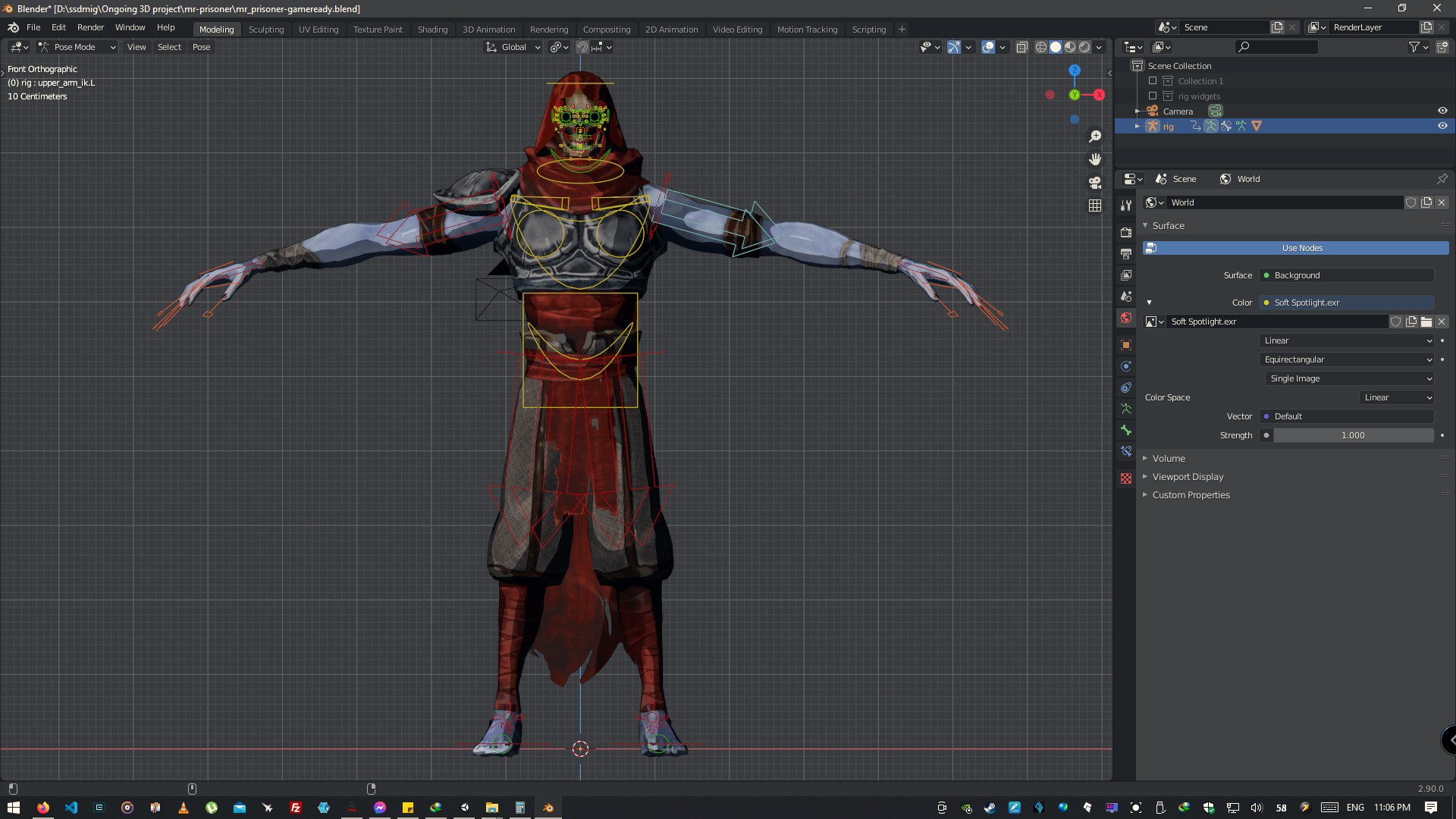Open the Texture properties checker tab

(1126, 479)
